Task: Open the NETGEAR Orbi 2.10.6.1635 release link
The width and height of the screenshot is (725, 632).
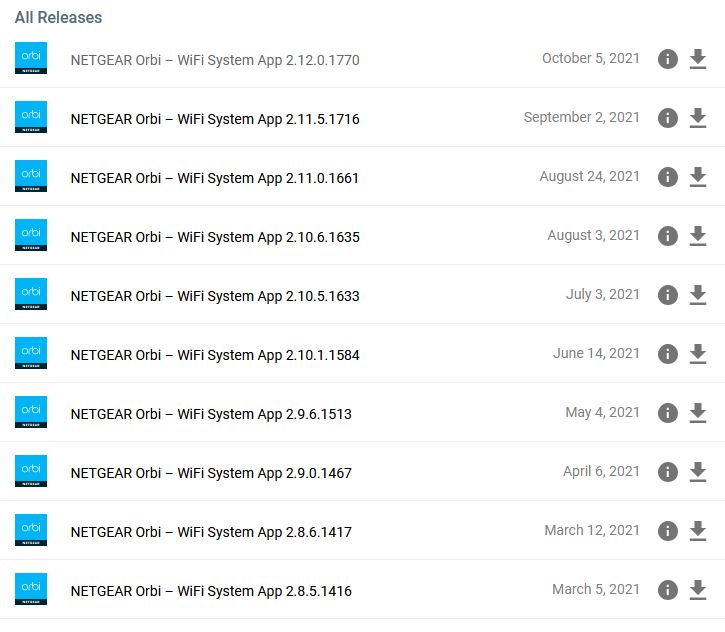Action: click(215, 237)
